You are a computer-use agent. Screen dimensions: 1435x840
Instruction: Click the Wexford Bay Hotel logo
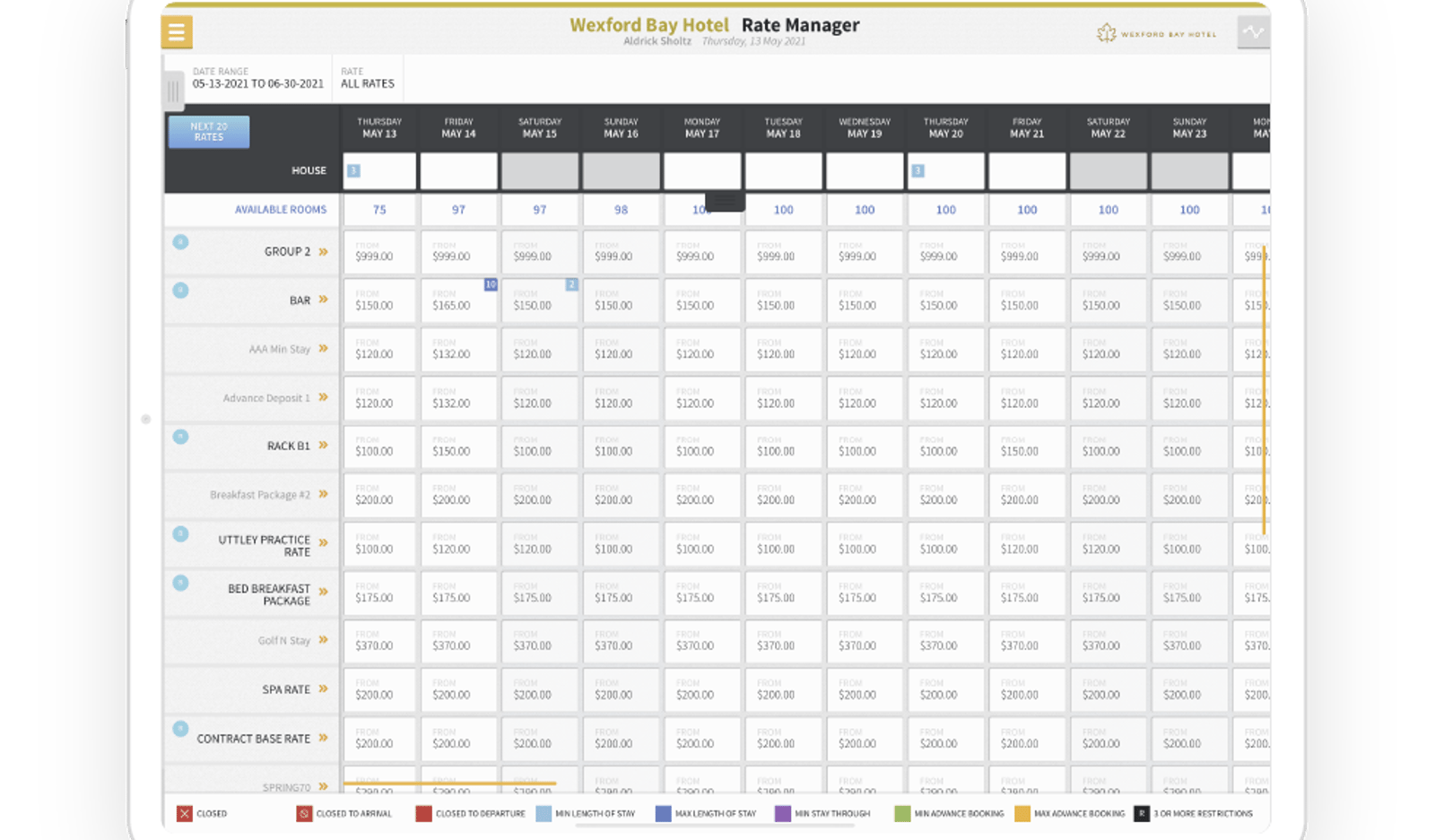coord(1156,34)
